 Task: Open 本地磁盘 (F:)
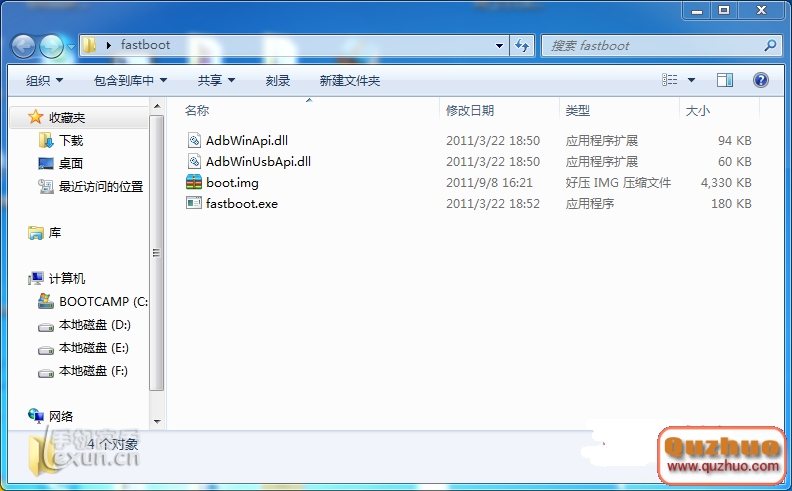point(93,371)
